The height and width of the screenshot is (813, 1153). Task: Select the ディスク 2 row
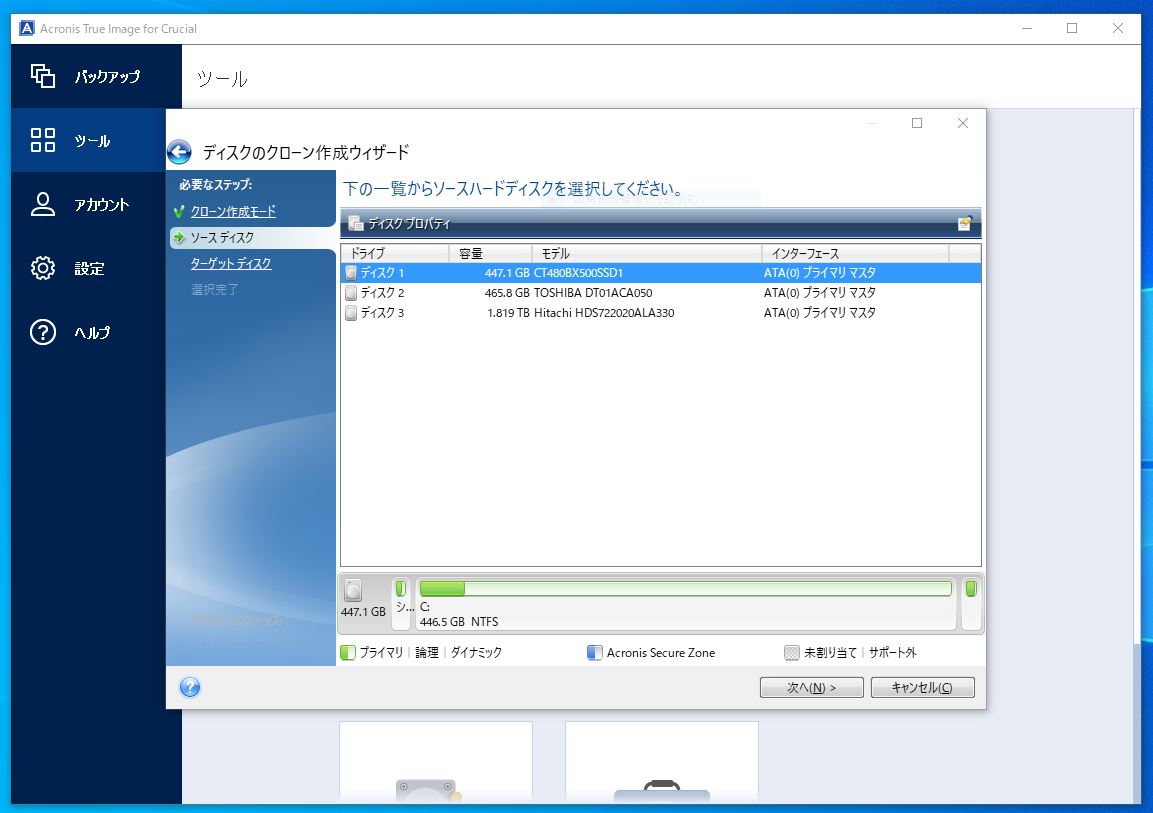point(660,293)
